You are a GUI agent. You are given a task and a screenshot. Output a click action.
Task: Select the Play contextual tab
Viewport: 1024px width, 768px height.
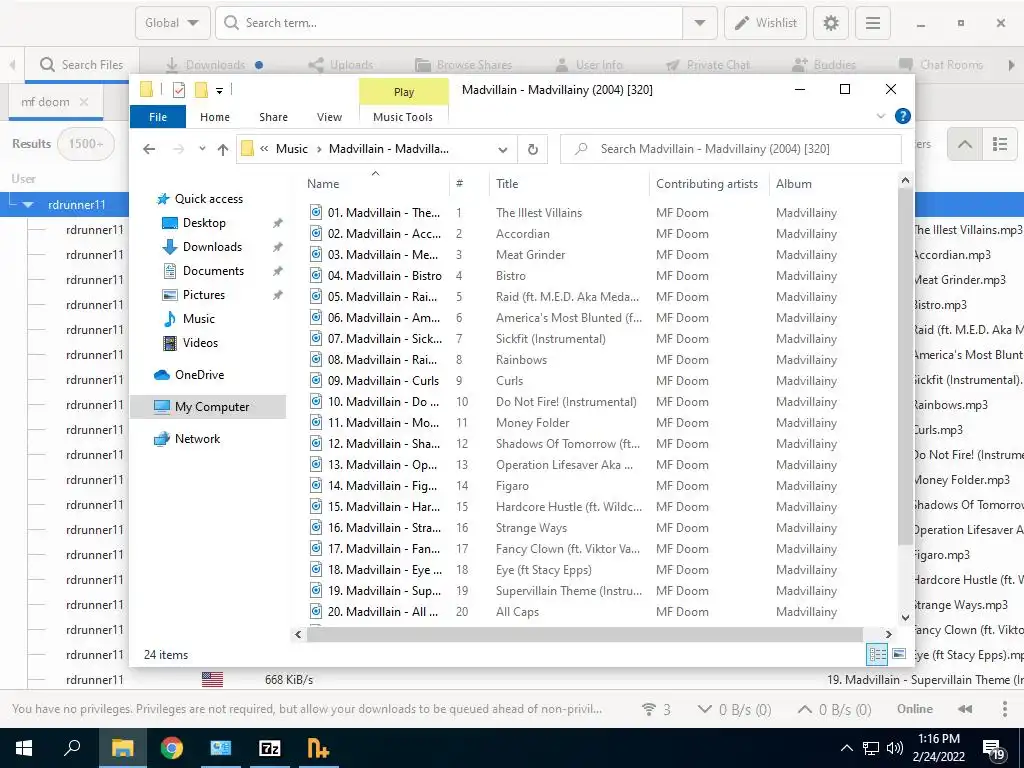point(404,92)
